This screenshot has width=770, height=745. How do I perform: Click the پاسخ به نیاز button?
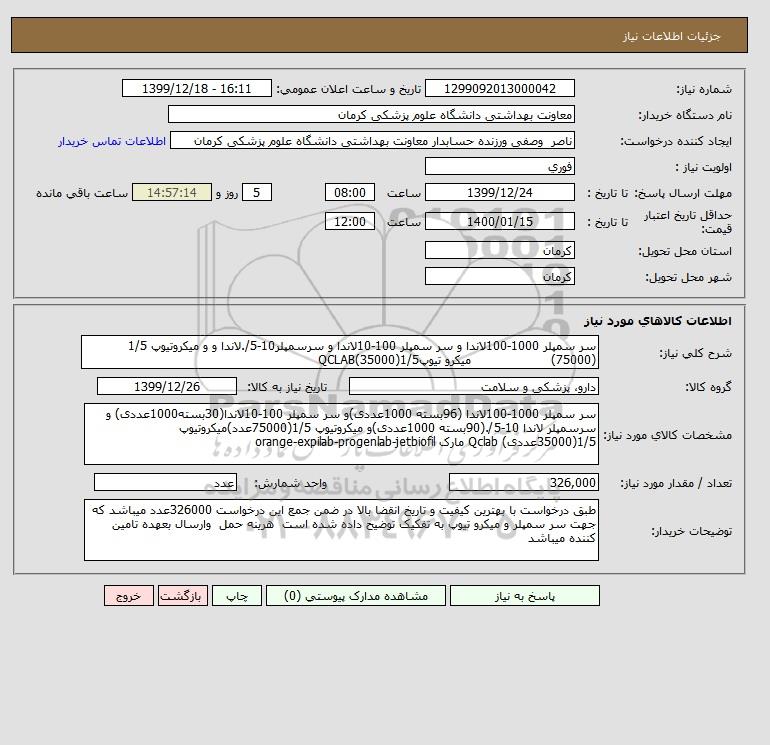tap(524, 596)
